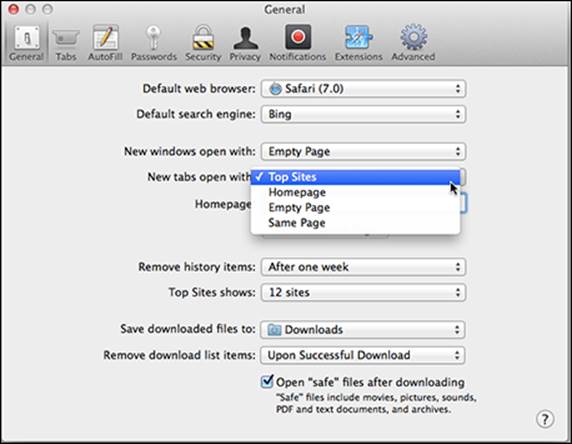Open the Privacy preferences pane
Image resolution: width=572 pixels, height=444 pixels.
(245, 43)
